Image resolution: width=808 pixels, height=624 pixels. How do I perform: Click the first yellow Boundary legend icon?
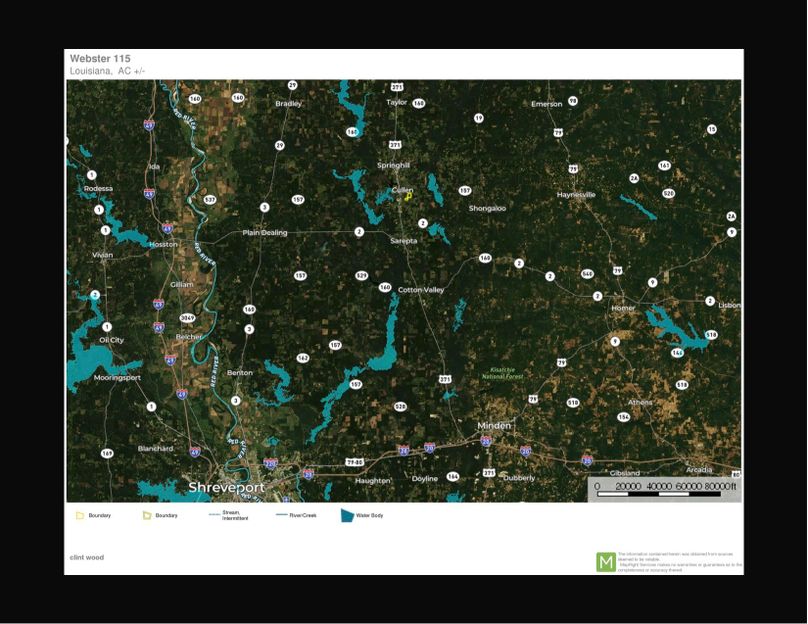pos(80,516)
